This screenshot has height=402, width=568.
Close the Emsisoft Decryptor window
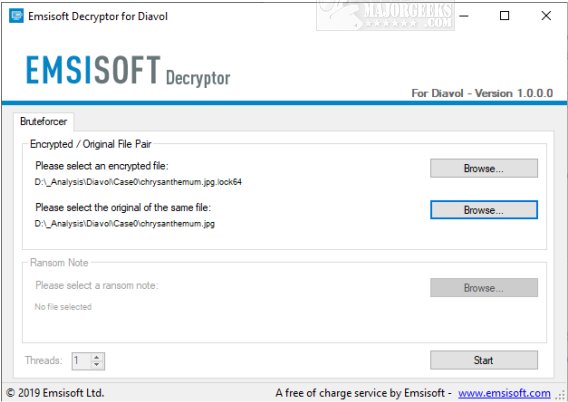546,16
